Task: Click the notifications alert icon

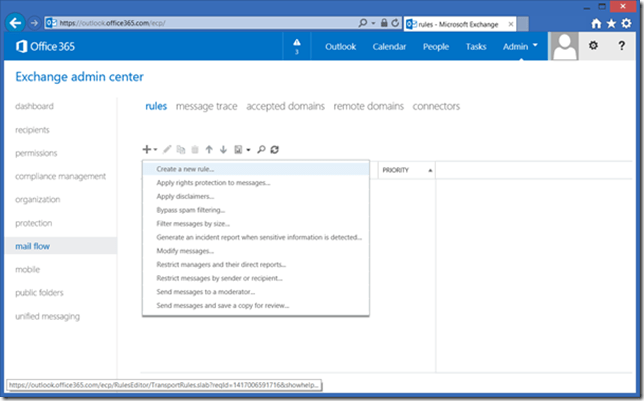Action: (x=296, y=45)
